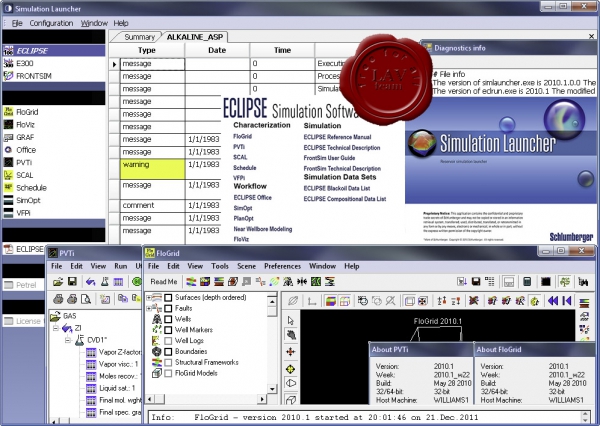600x426 pixels.
Task: Open the ECLIPSE Blackoil Data List link
Action: pos(337,188)
